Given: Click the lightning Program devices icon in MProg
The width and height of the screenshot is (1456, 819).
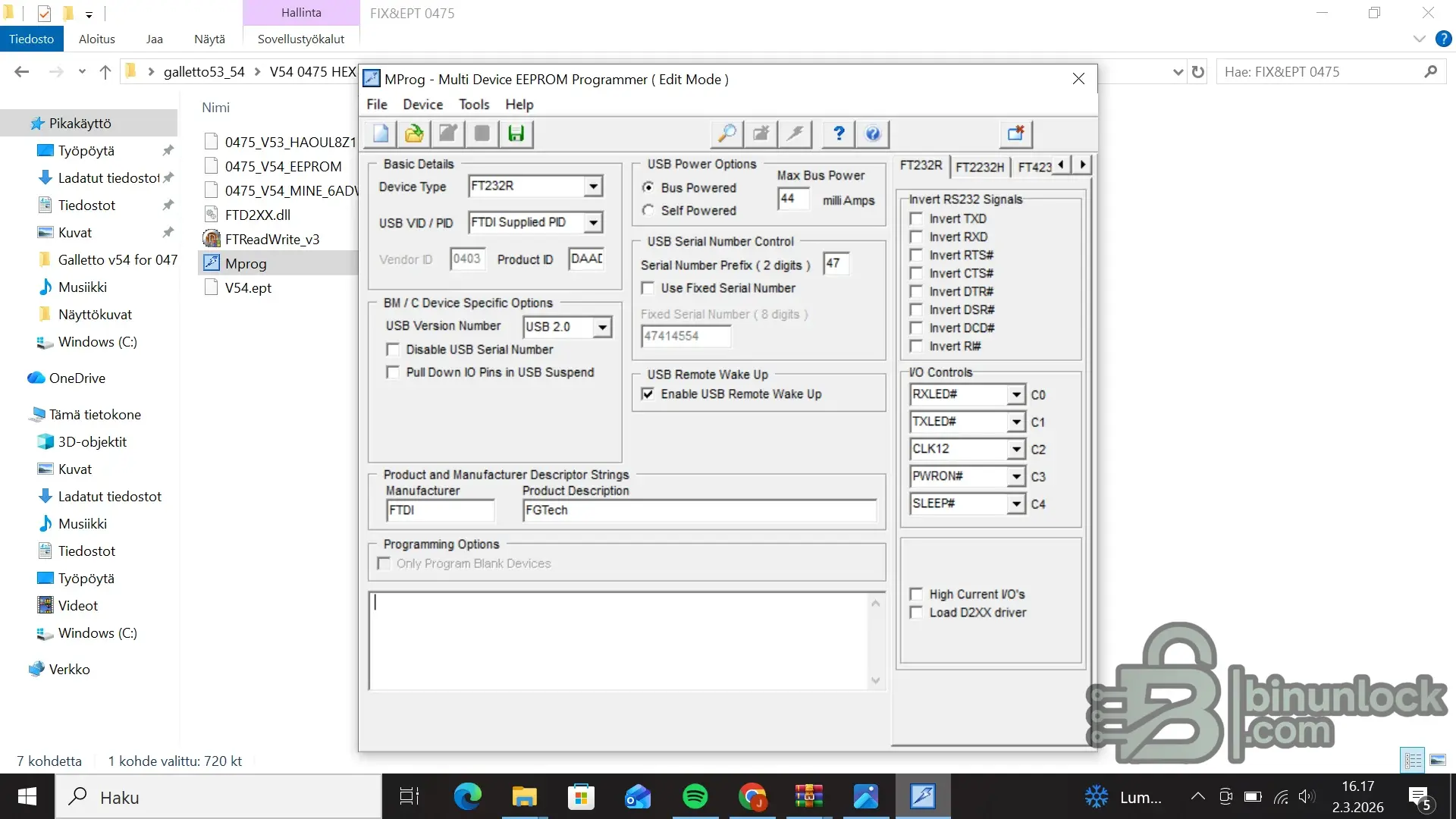Looking at the screenshot, I should [795, 133].
